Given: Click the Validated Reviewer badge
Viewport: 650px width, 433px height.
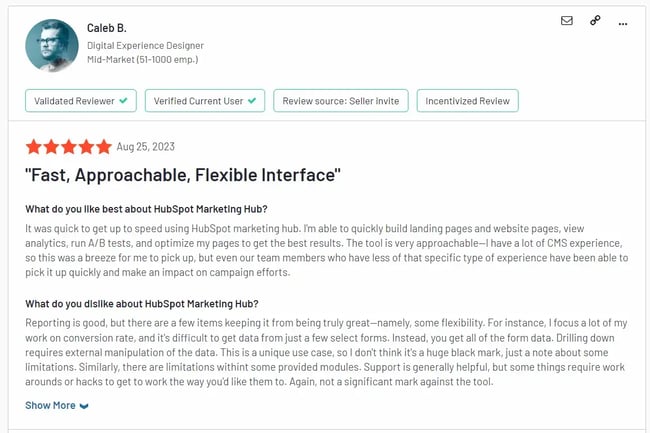Looking at the screenshot, I should (81, 101).
